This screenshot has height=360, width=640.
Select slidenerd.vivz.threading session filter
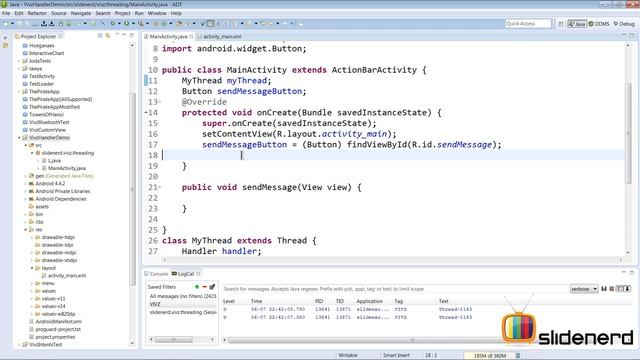[x=182, y=312]
